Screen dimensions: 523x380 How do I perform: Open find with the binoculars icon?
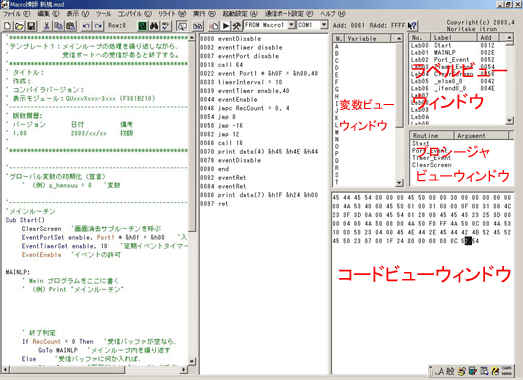tap(154, 26)
